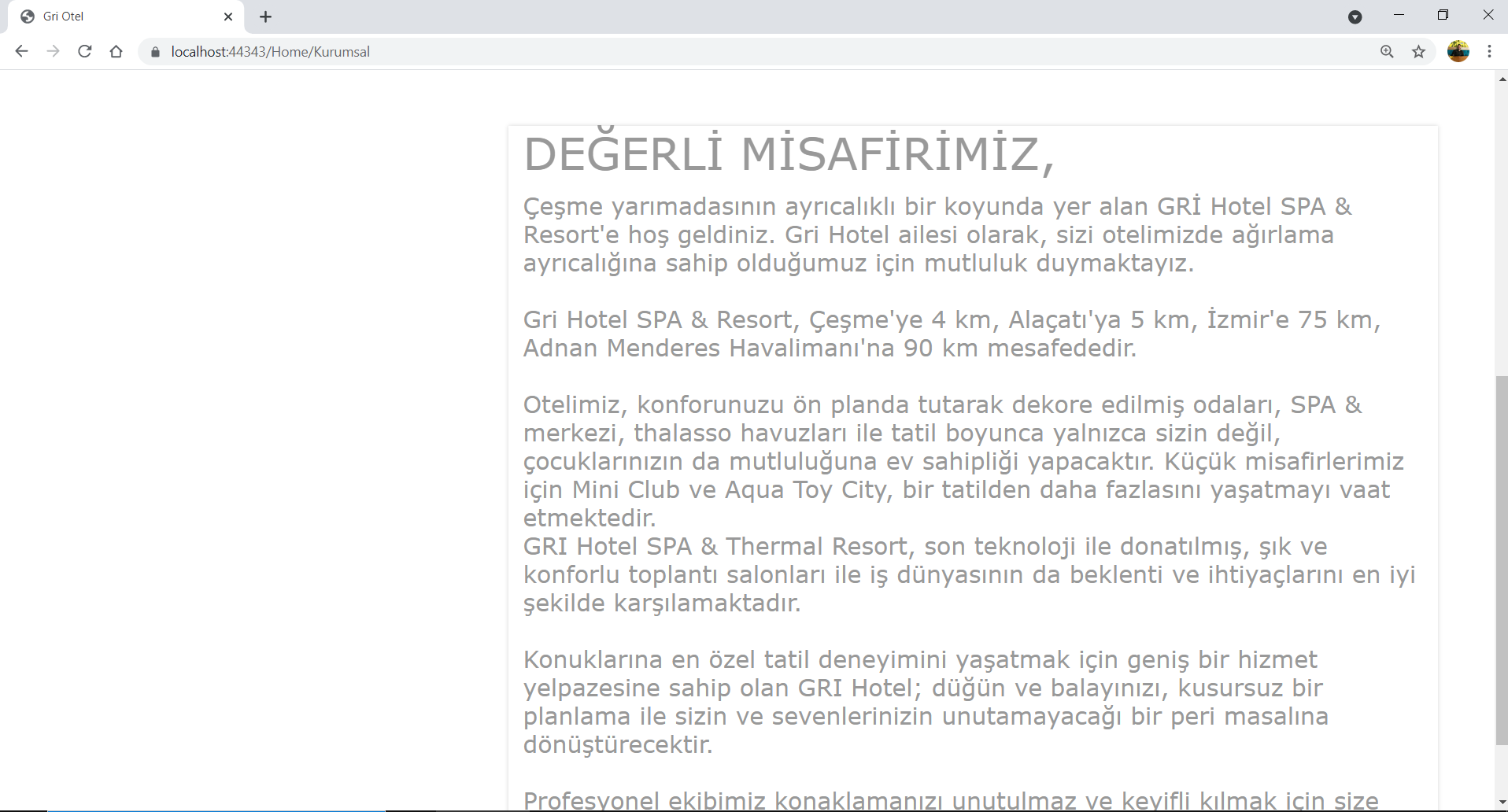This screenshot has height=812, width=1508.
Task: Open the browser home page
Action: pos(116,51)
